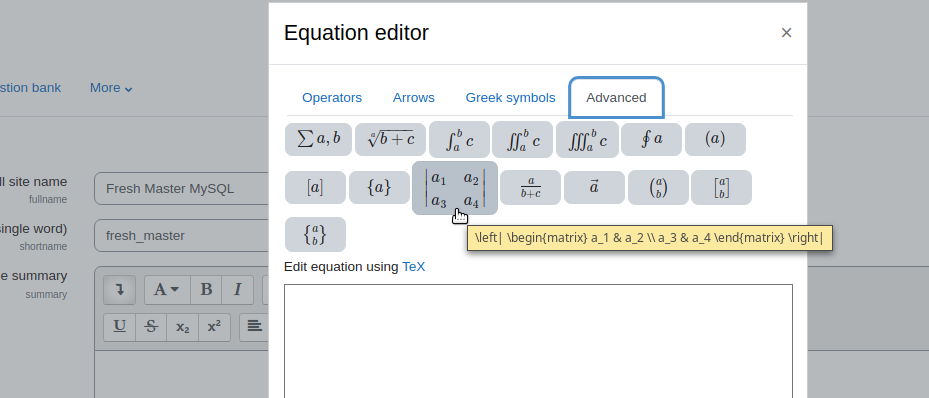Insert the vector arrow over a
This screenshot has width=929, height=398.
594,188
